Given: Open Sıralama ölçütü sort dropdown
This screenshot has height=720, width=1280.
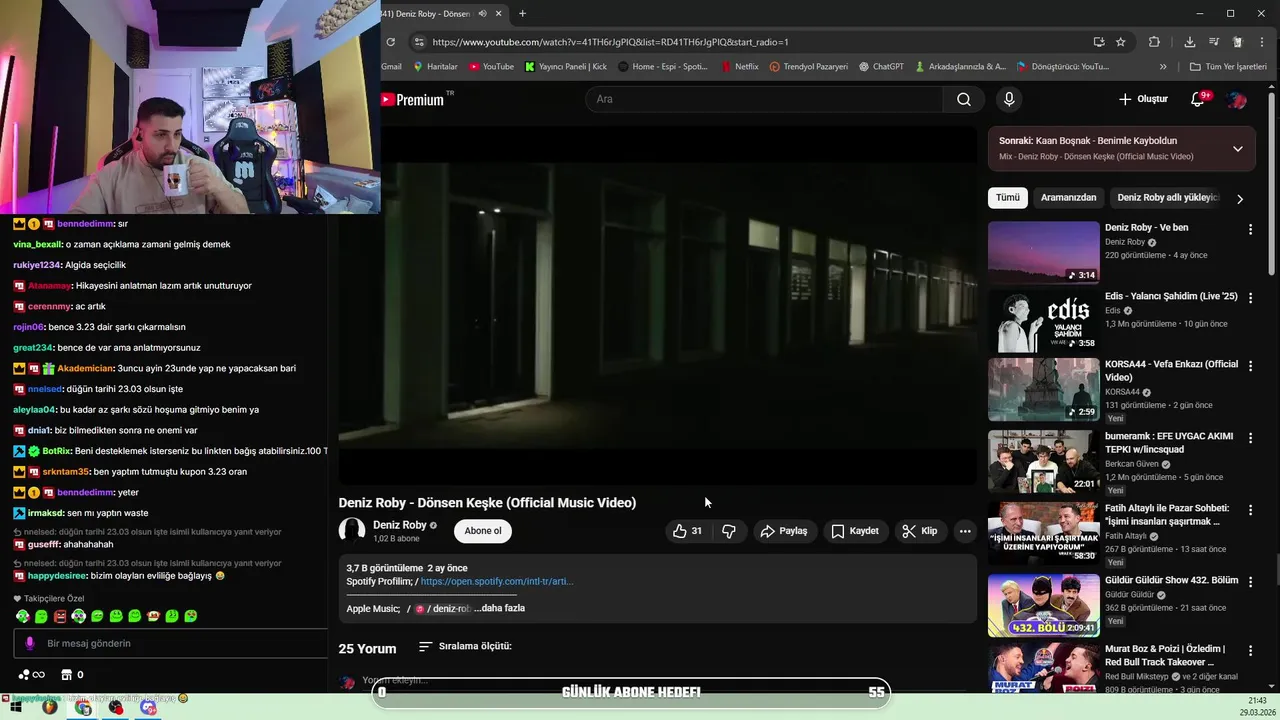Looking at the screenshot, I should 465,647.
